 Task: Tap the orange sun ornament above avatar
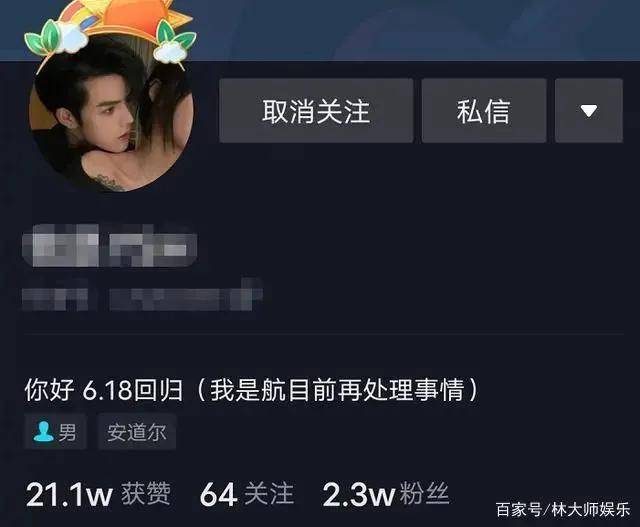coord(137,18)
